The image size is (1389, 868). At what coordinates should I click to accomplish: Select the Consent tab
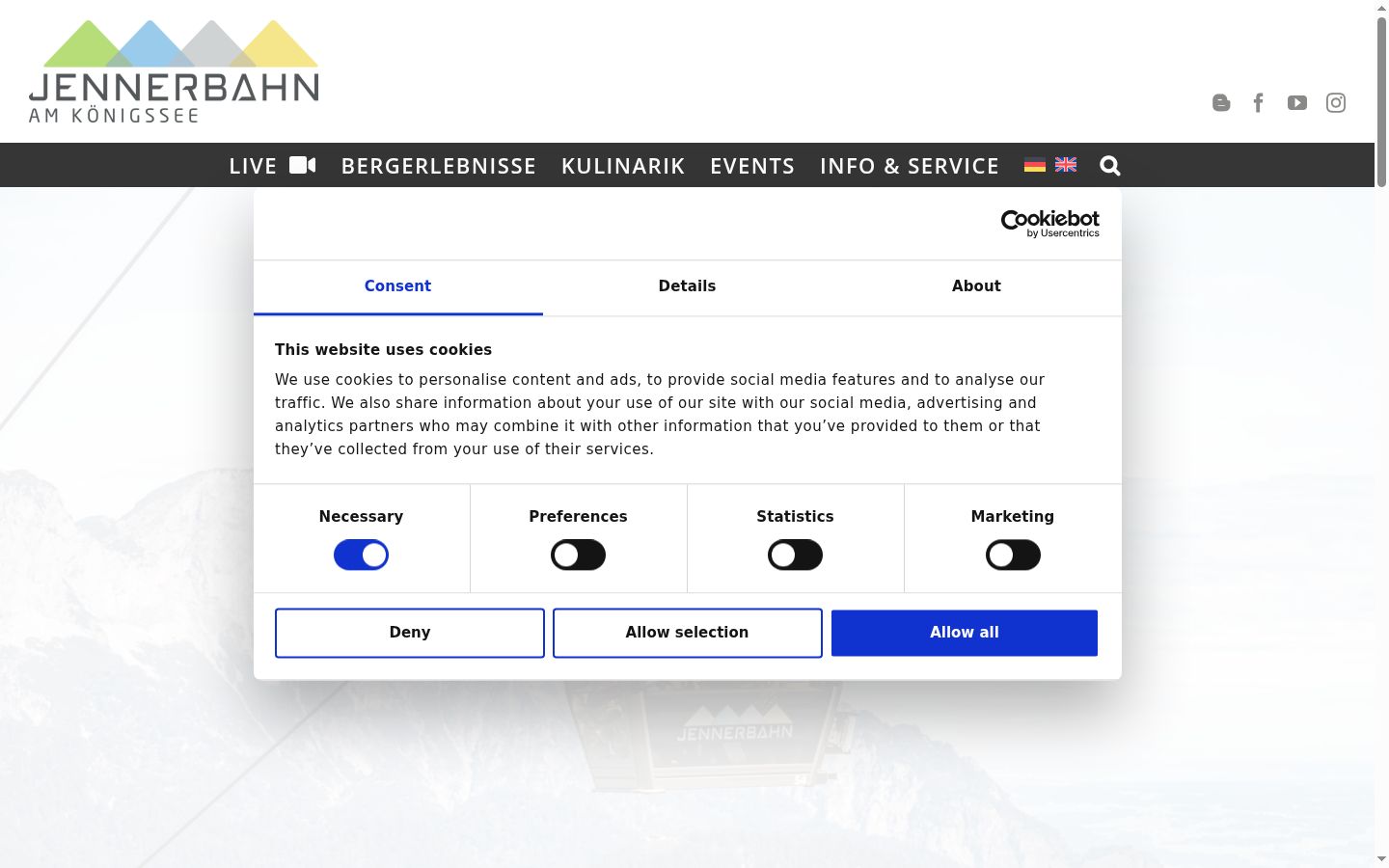(397, 286)
